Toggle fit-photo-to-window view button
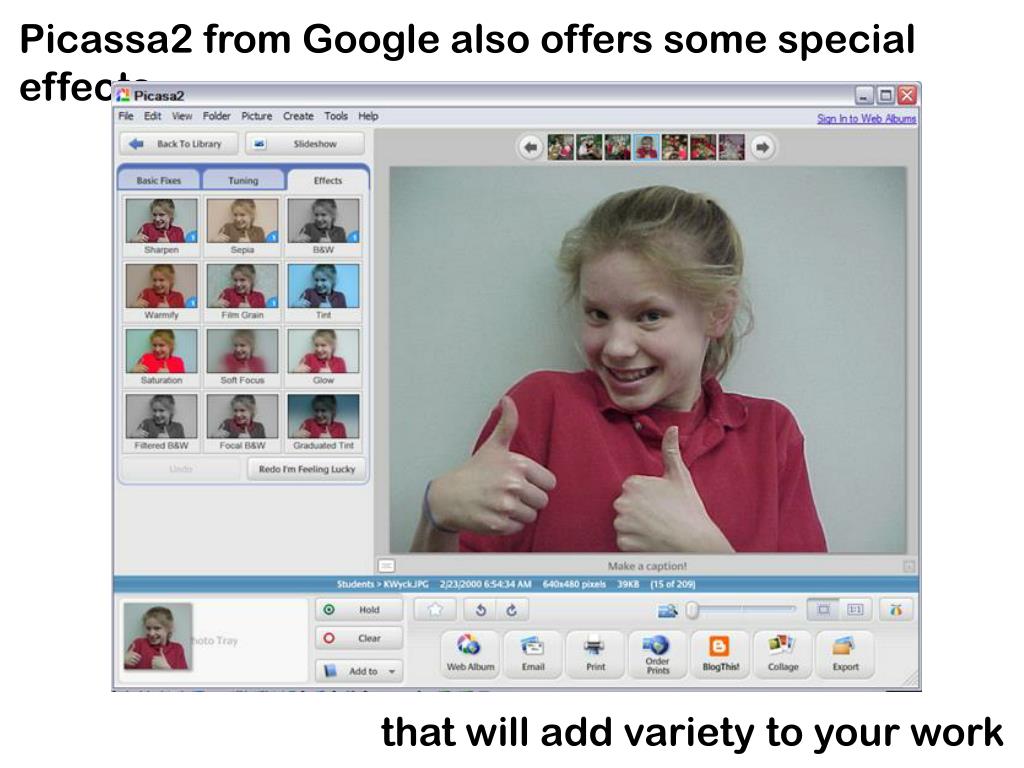 click(x=824, y=610)
